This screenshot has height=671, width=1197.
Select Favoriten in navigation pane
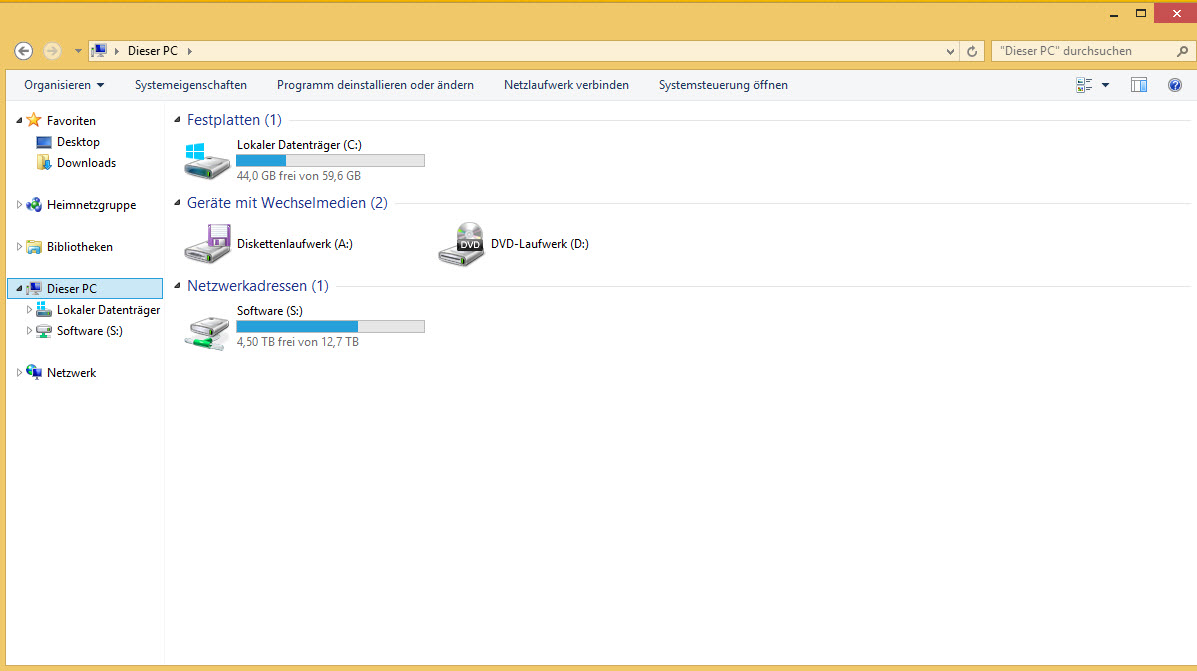click(71, 121)
